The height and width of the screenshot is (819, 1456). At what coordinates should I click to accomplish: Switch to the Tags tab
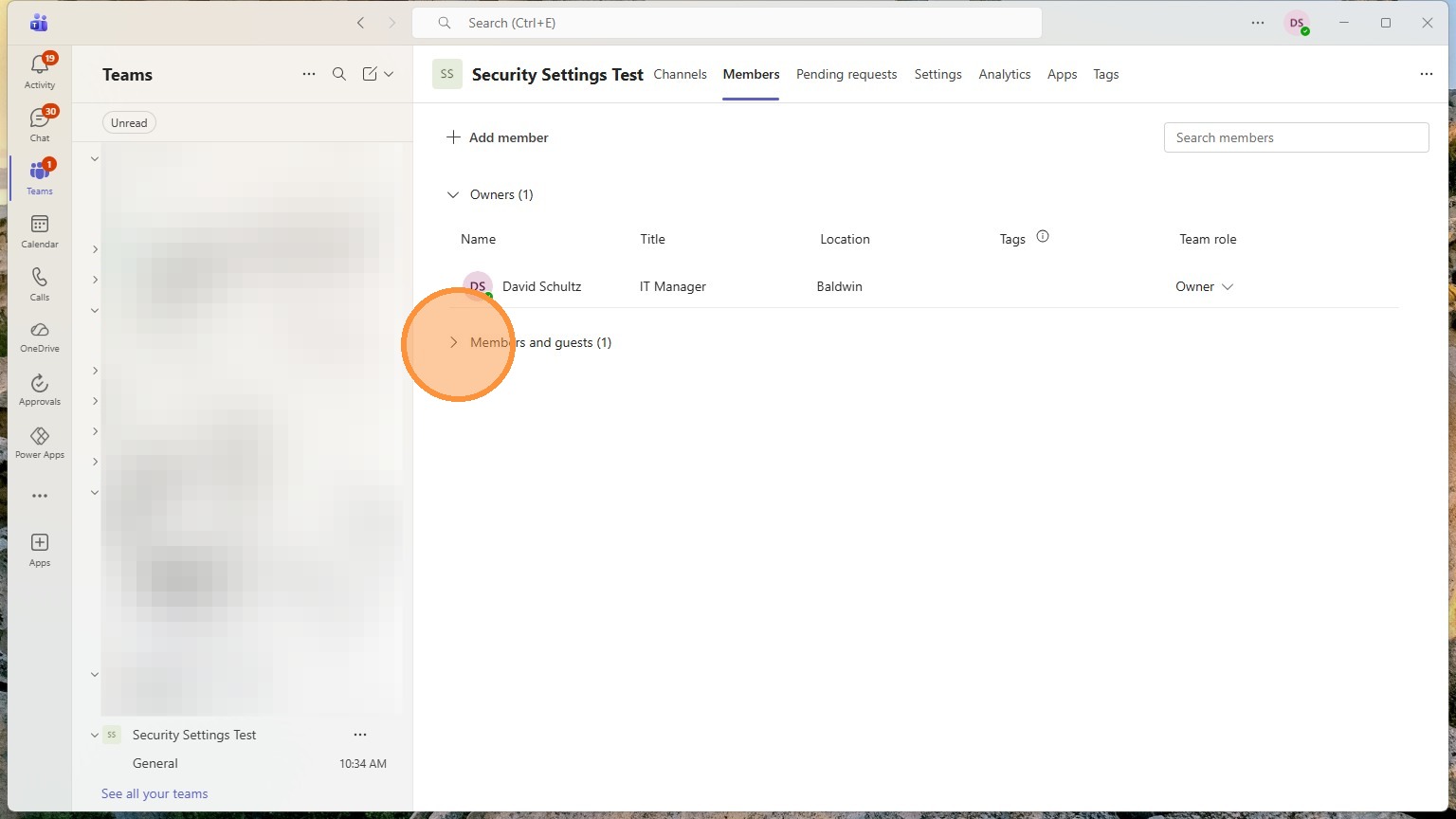tap(1106, 74)
